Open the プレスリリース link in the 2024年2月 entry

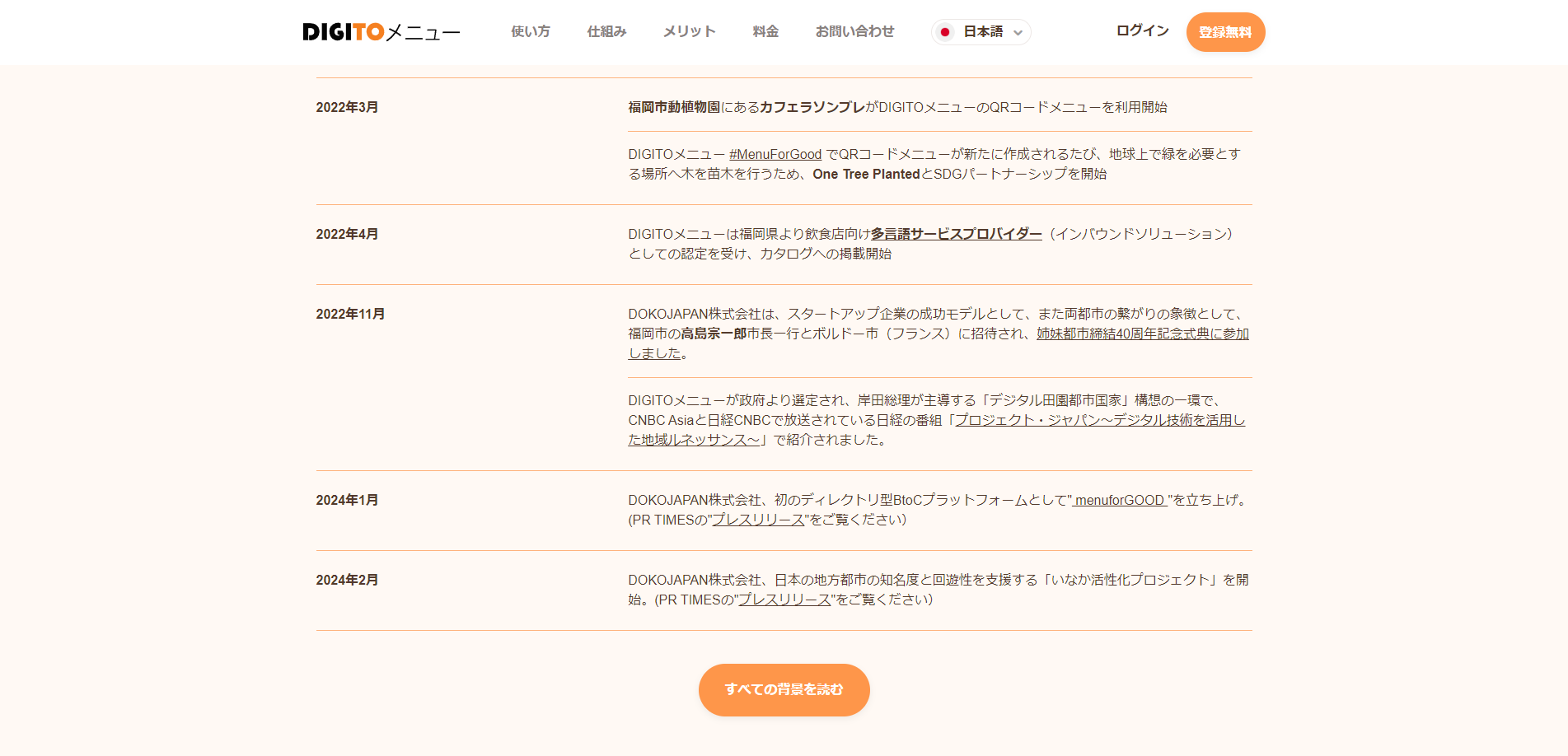(x=784, y=600)
